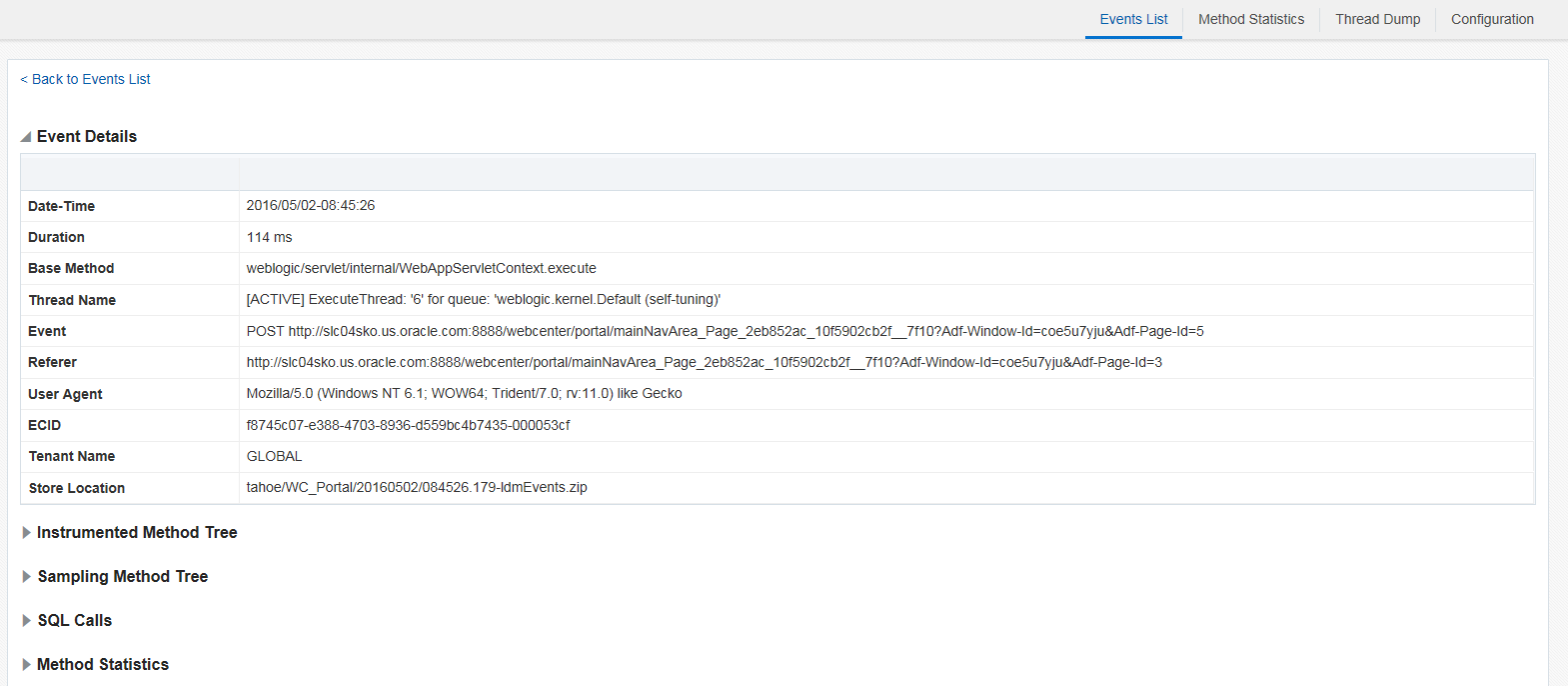Collapse the Event Details section

point(26,137)
